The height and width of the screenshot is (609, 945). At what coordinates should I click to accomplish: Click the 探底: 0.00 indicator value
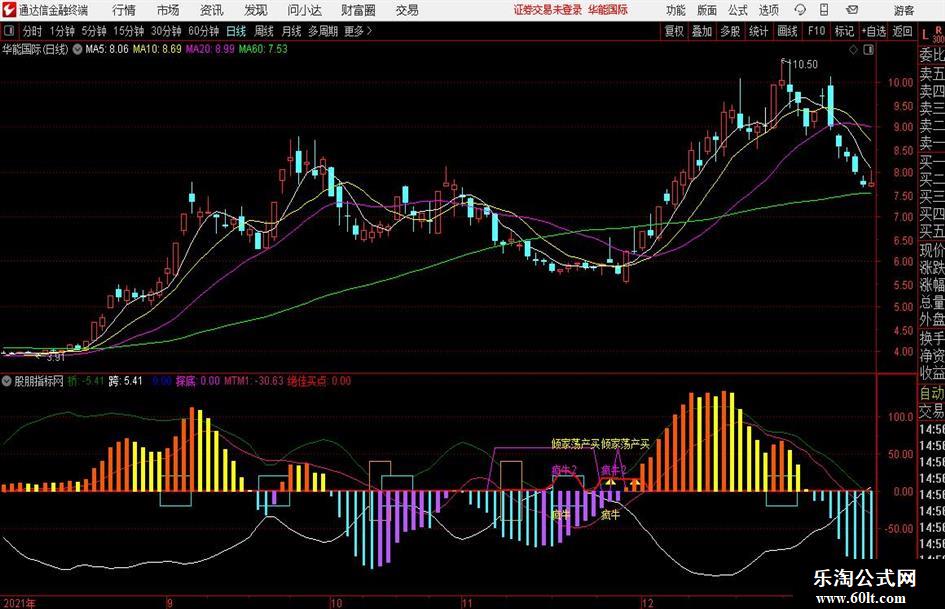click(x=198, y=380)
